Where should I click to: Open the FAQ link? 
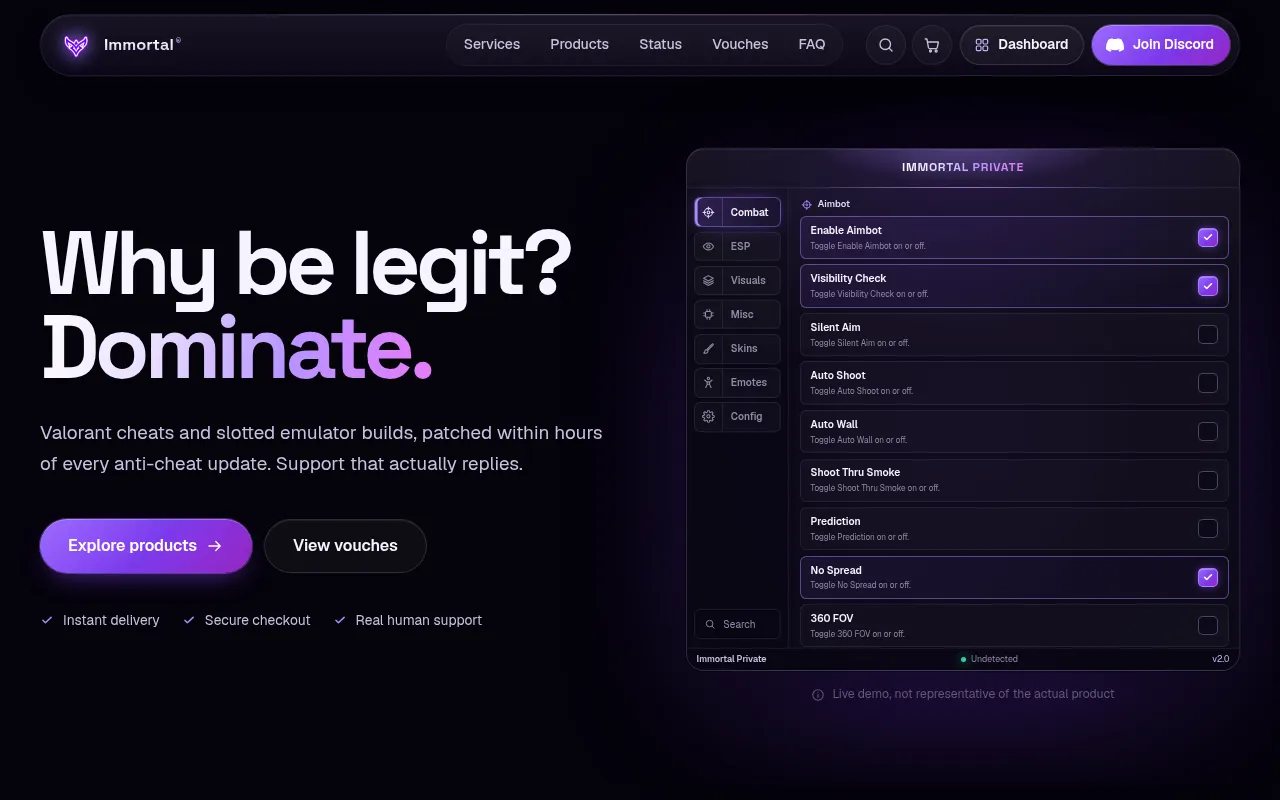tap(812, 45)
